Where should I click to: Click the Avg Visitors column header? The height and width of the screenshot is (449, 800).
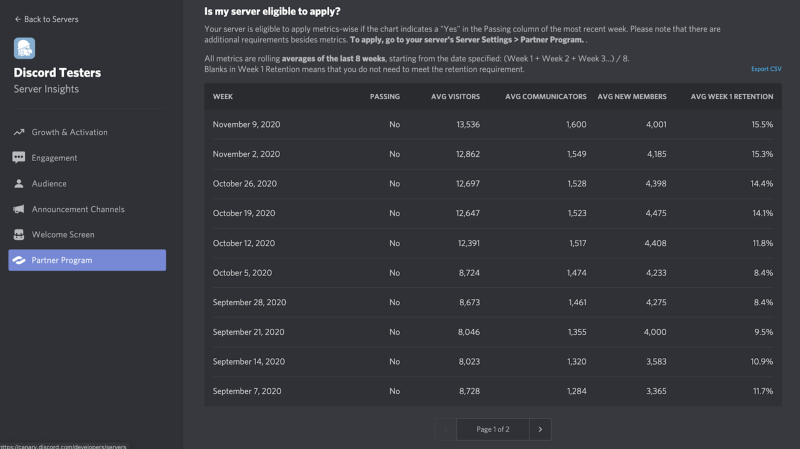(x=455, y=96)
